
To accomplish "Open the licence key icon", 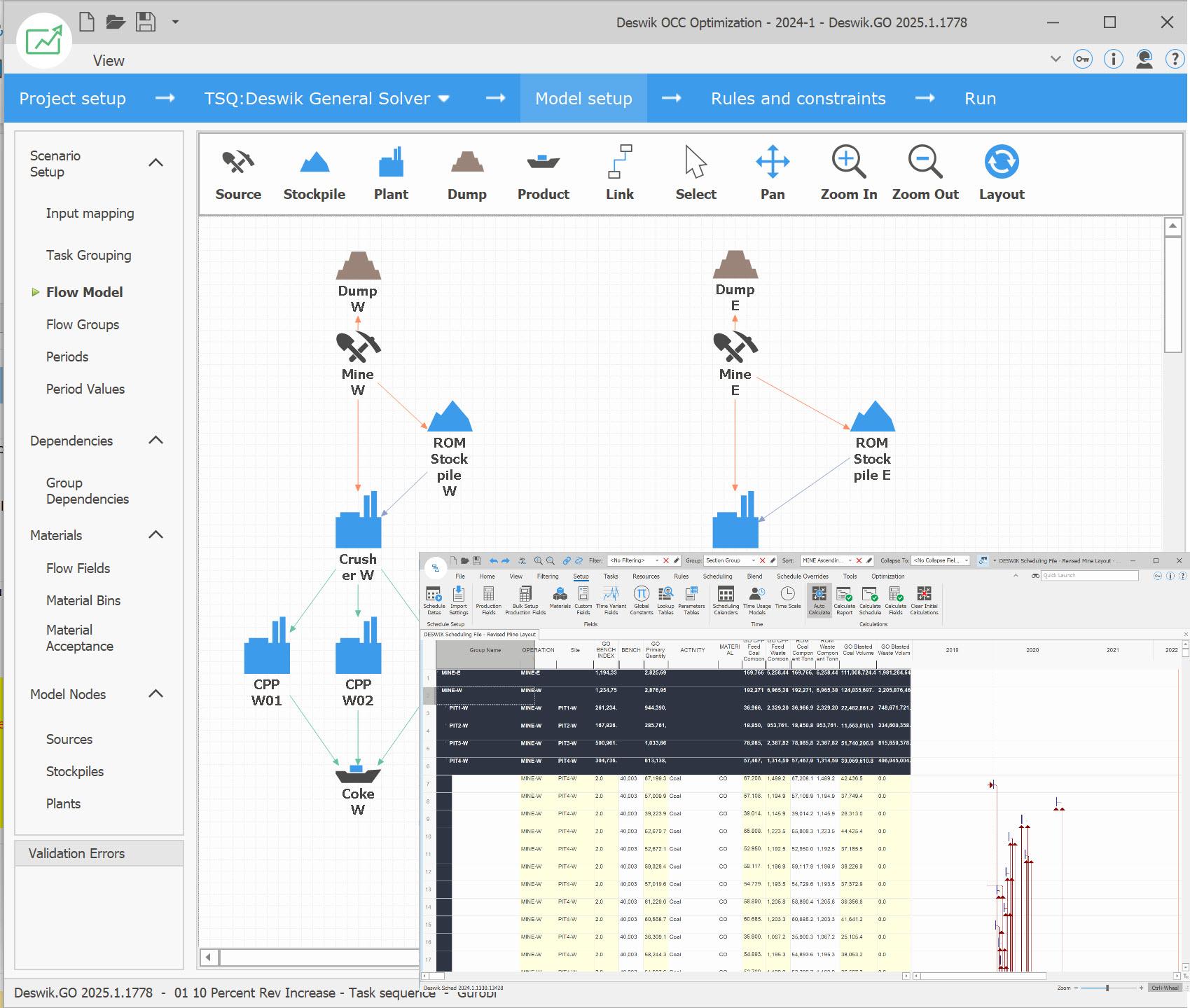I will [1082, 59].
